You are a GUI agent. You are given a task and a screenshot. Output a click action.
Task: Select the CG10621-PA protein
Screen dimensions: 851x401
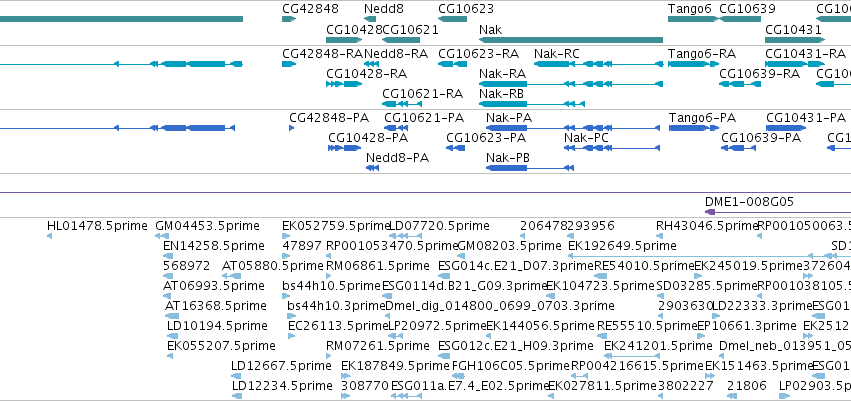click(x=397, y=128)
